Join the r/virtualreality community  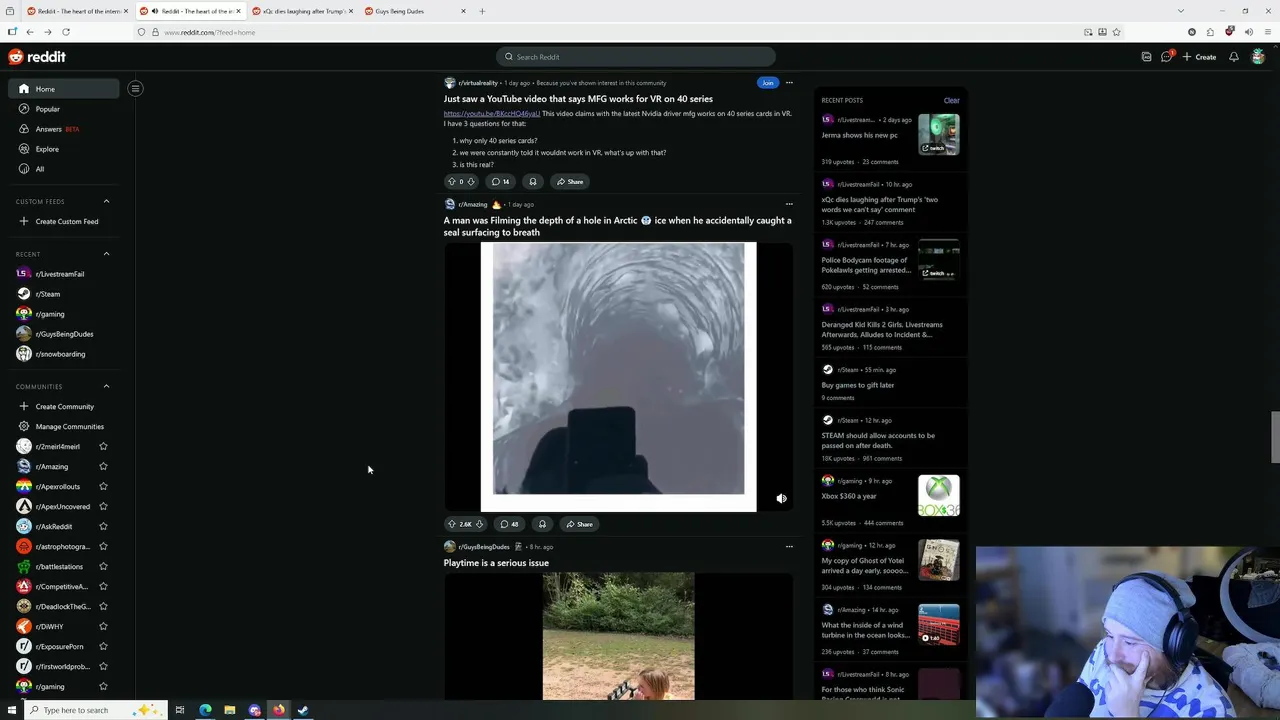767,83
